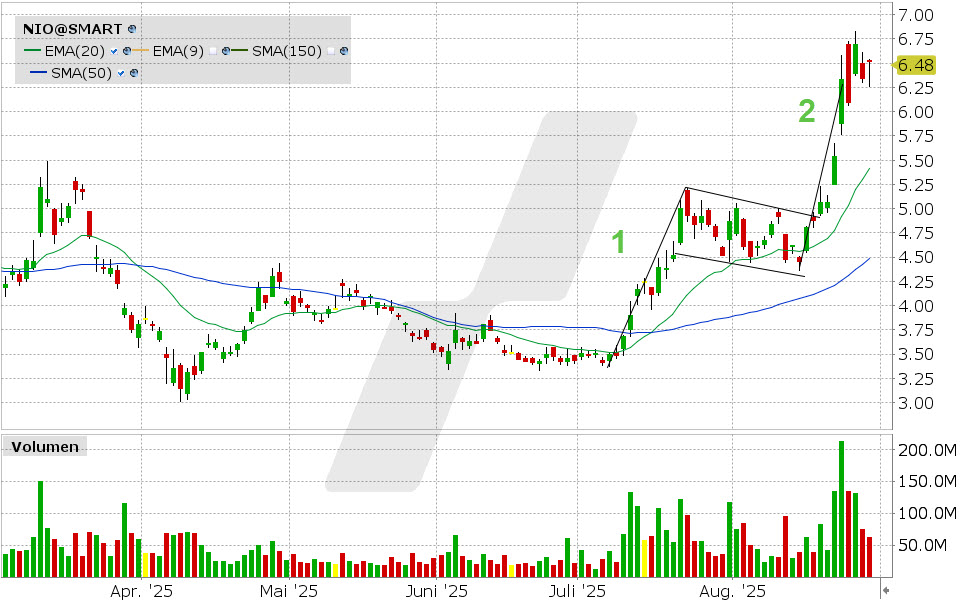Click the yellow 6.48 current price tag

[x=915, y=65]
